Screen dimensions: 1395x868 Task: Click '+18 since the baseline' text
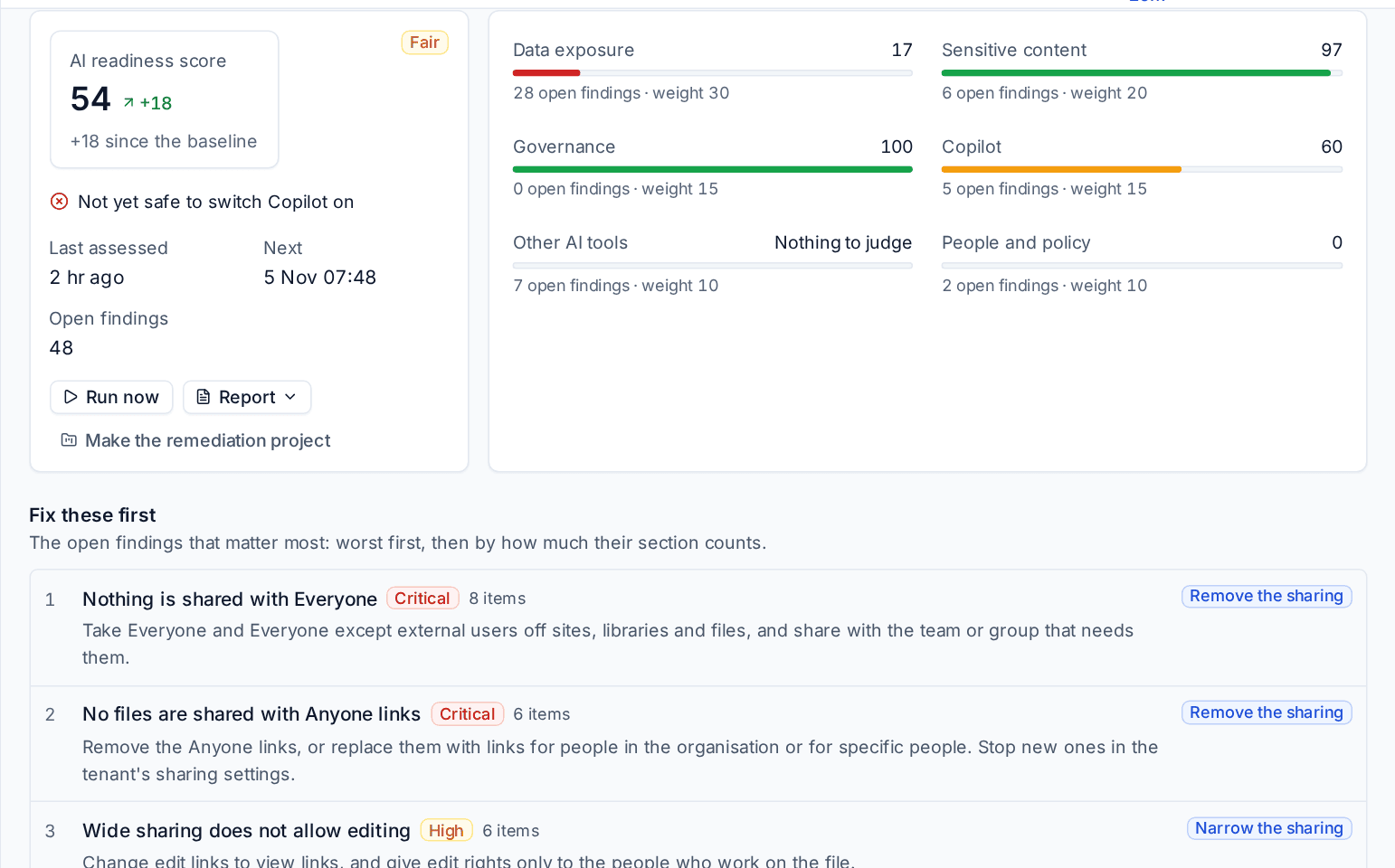(x=164, y=141)
